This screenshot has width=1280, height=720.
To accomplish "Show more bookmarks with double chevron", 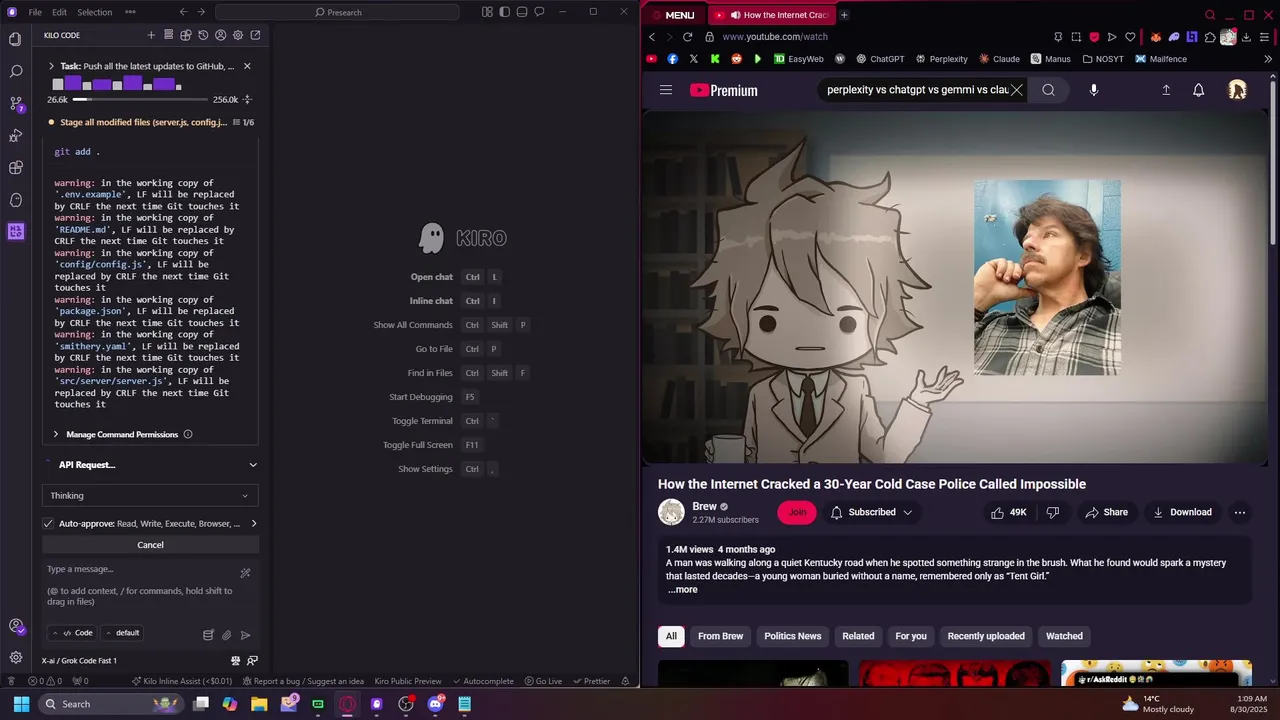I will pyautogui.click(x=1268, y=59).
